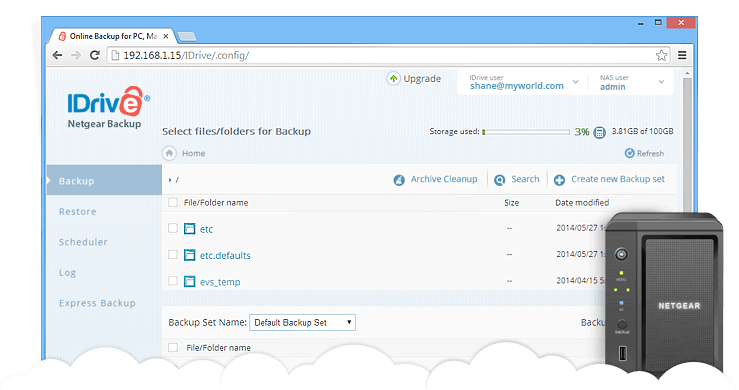Open the evs_temp folder
The width and height of the screenshot is (739, 390).
220,282
